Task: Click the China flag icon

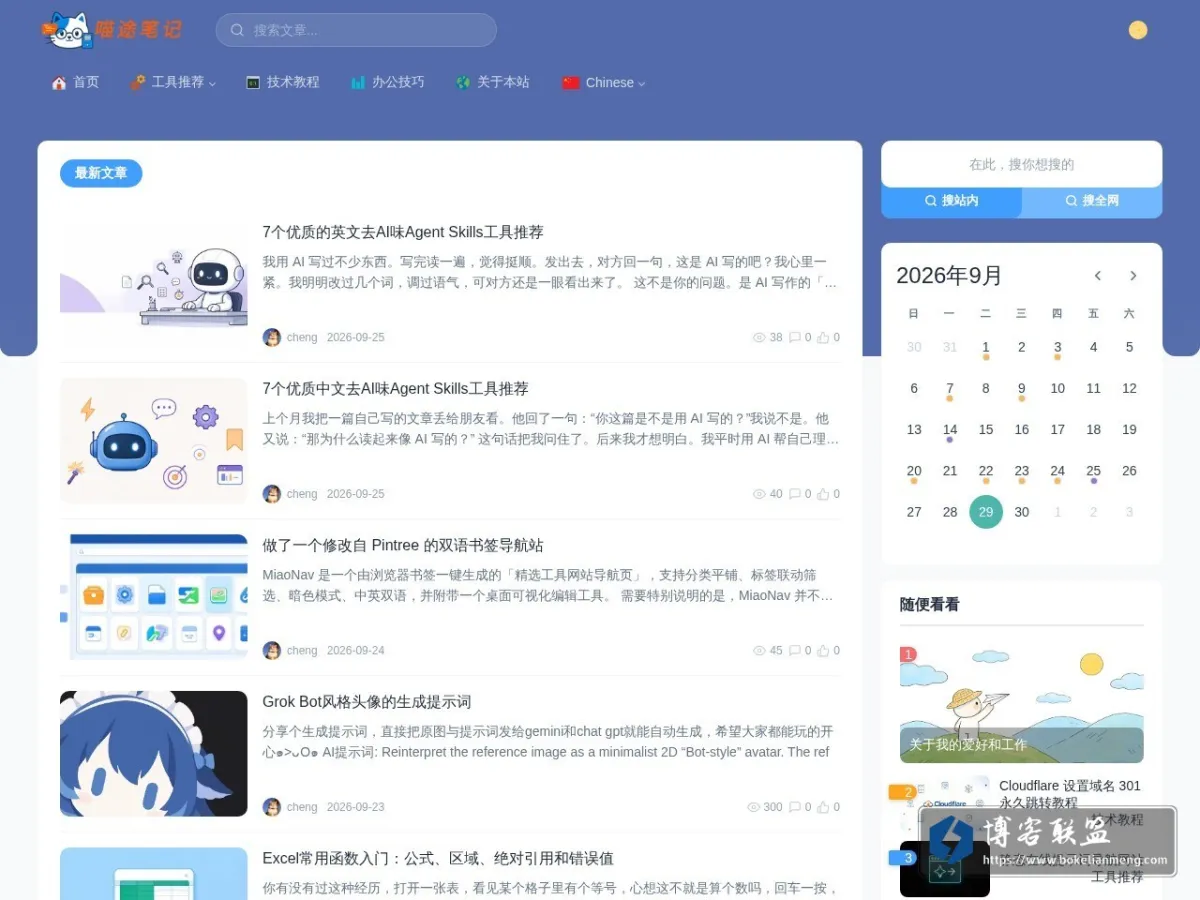Action: pyautogui.click(x=571, y=83)
